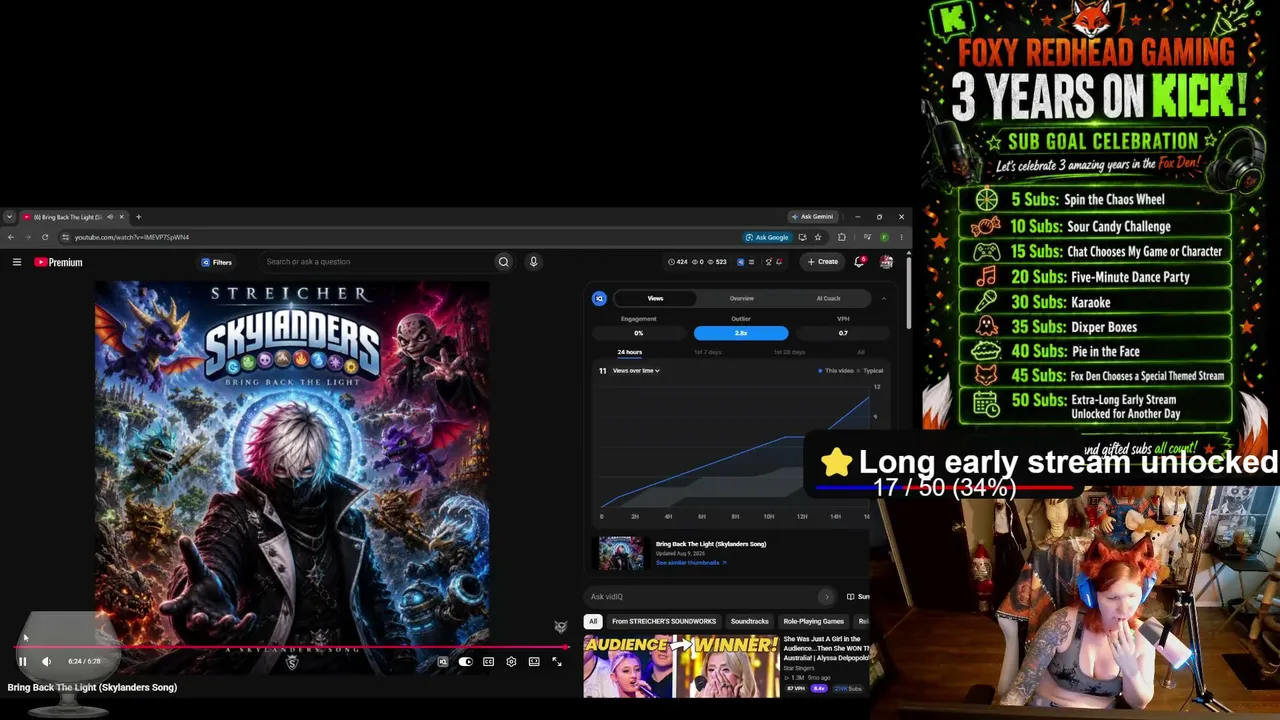
Task: Go back in the browser
Action: [x=11, y=237]
